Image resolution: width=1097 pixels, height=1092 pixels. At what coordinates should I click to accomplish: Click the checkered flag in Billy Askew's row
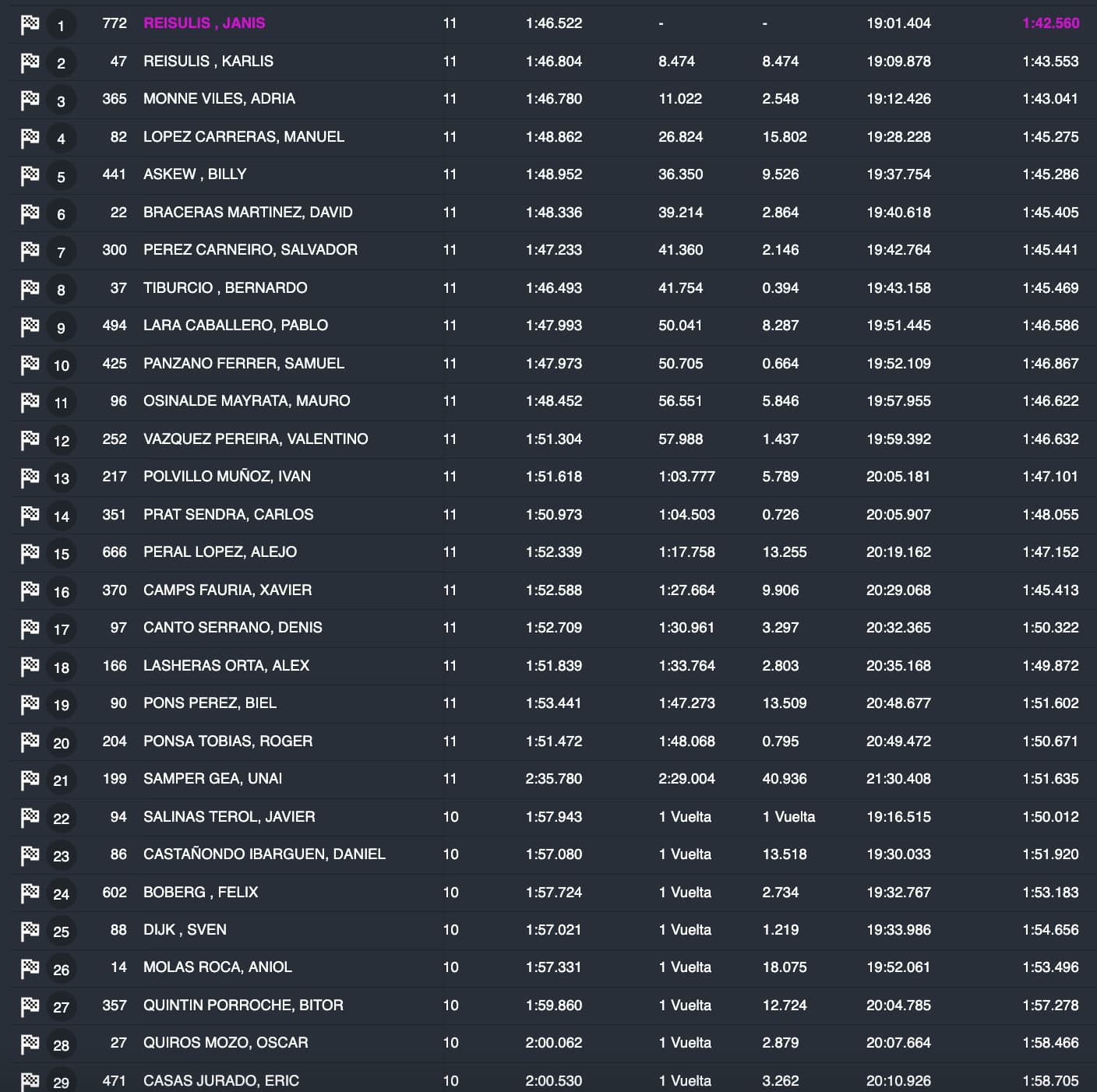pyautogui.click(x=30, y=176)
